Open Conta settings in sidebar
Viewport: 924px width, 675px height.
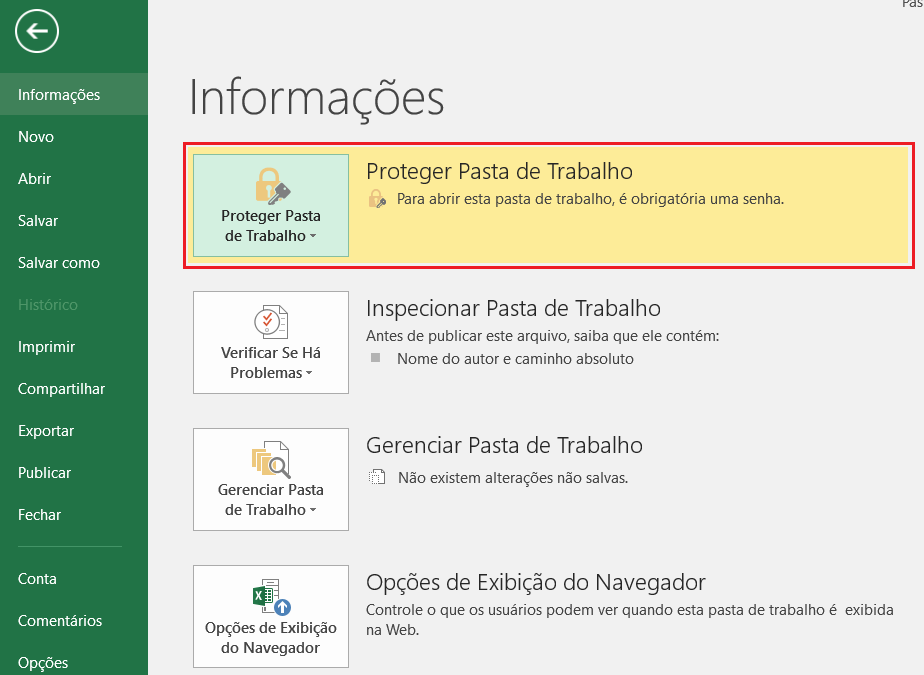tap(38, 579)
